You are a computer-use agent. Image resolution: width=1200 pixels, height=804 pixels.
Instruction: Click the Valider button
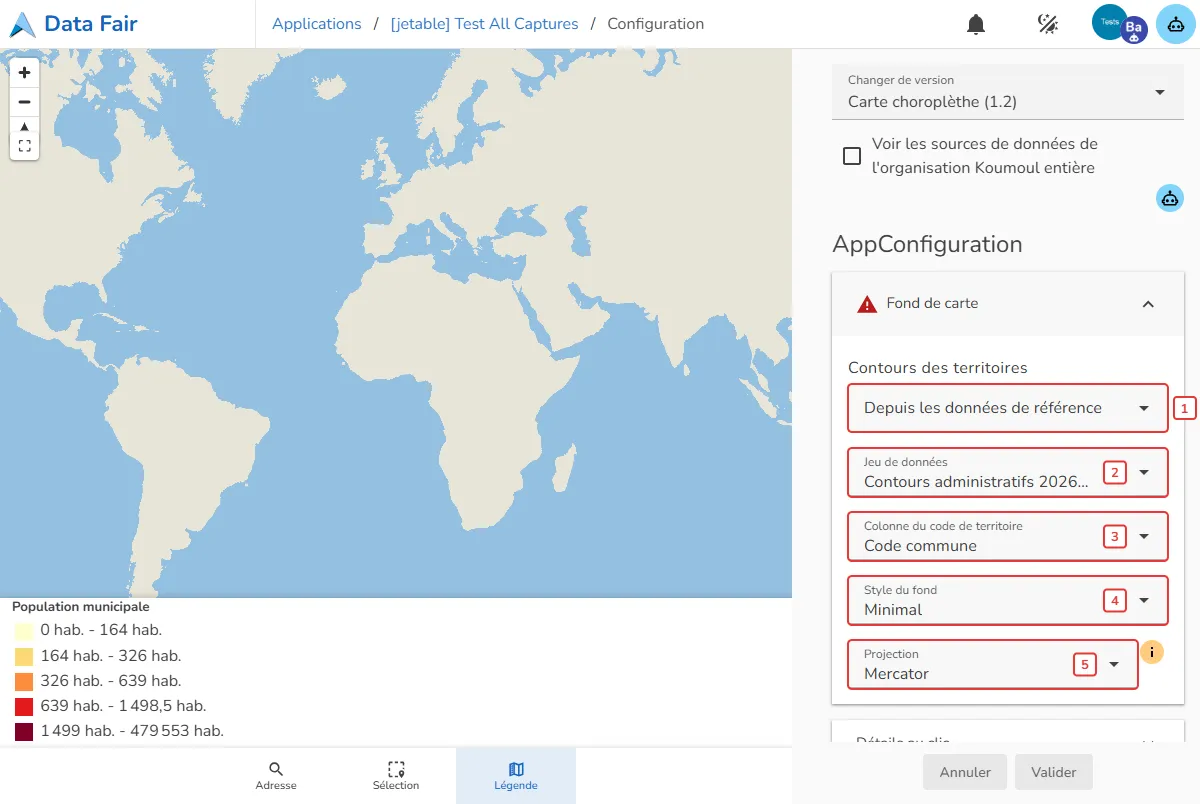1054,772
